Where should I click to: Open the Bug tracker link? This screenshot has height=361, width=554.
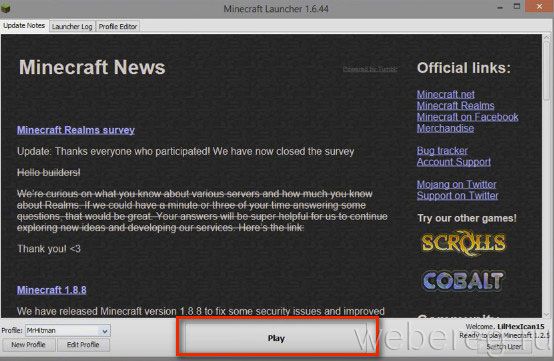click(x=442, y=151)
